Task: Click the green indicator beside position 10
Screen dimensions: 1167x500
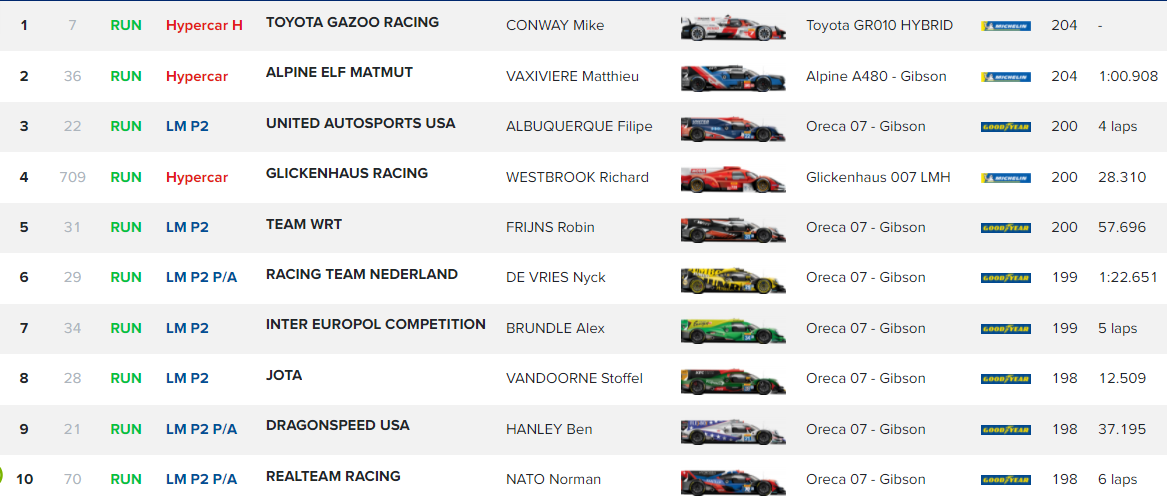Action: [x=1, y=474]
